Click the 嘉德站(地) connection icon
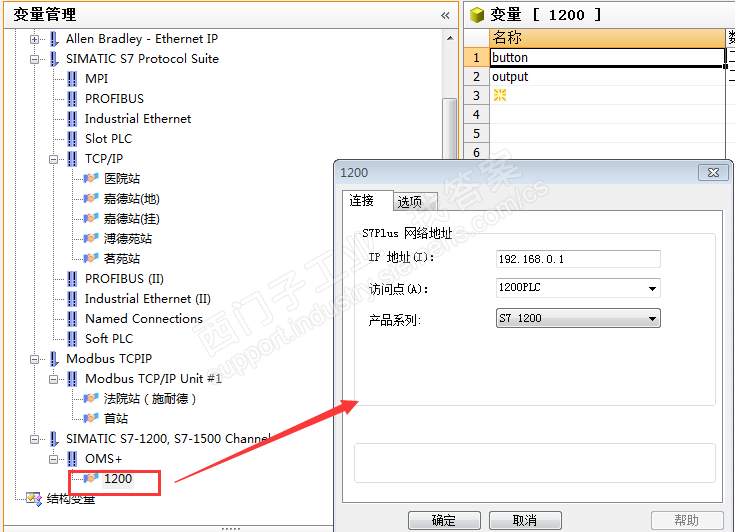The image size is (735, 532). [x=91, y=198]
